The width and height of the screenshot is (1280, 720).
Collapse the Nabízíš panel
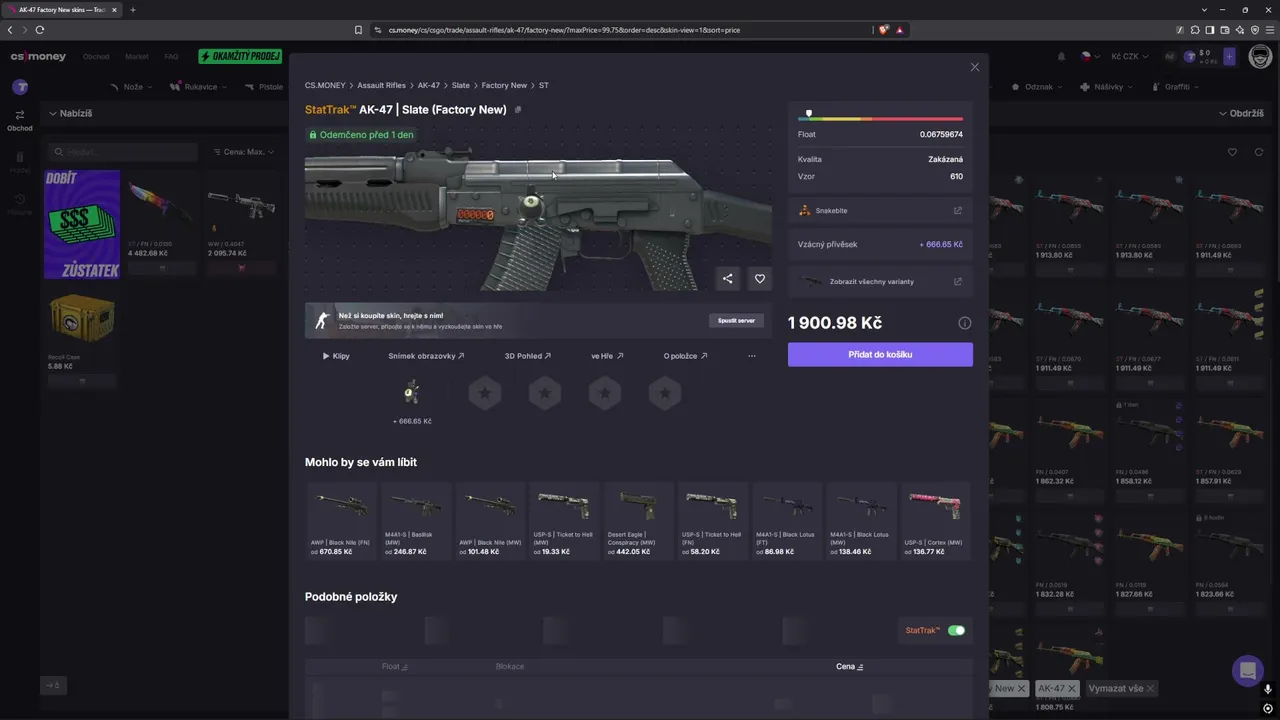click(70, 113)
